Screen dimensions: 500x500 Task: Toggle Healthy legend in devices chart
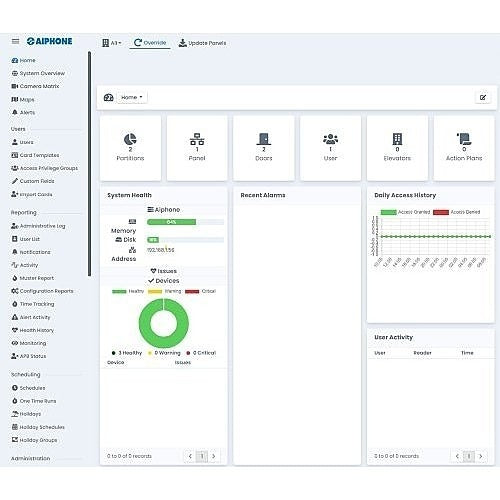click(x=128, y=291)
